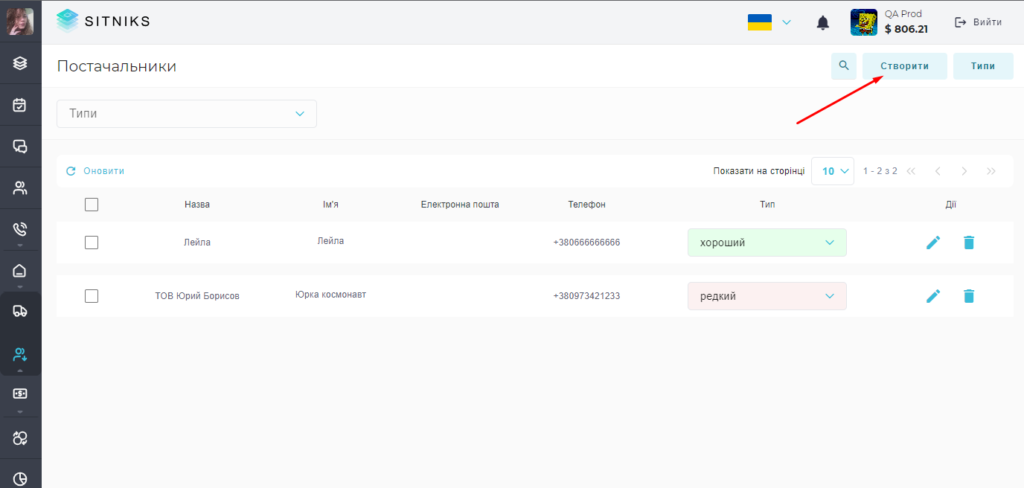
Task: Expand the language chevron next to flag
Action: tap(786, 23)
